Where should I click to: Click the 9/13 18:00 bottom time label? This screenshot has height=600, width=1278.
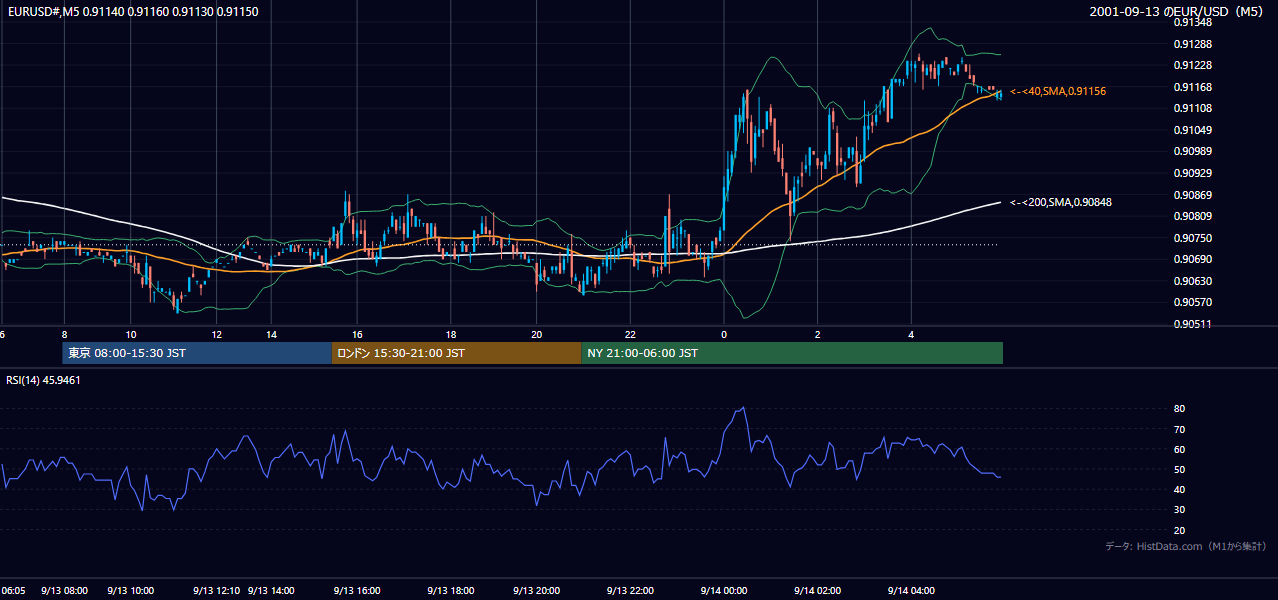(450, 591)
